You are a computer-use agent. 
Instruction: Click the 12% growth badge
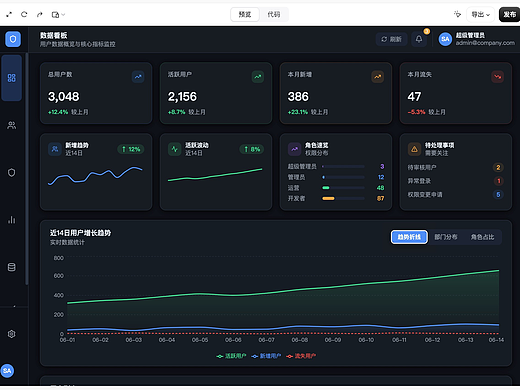coord(131,149)
